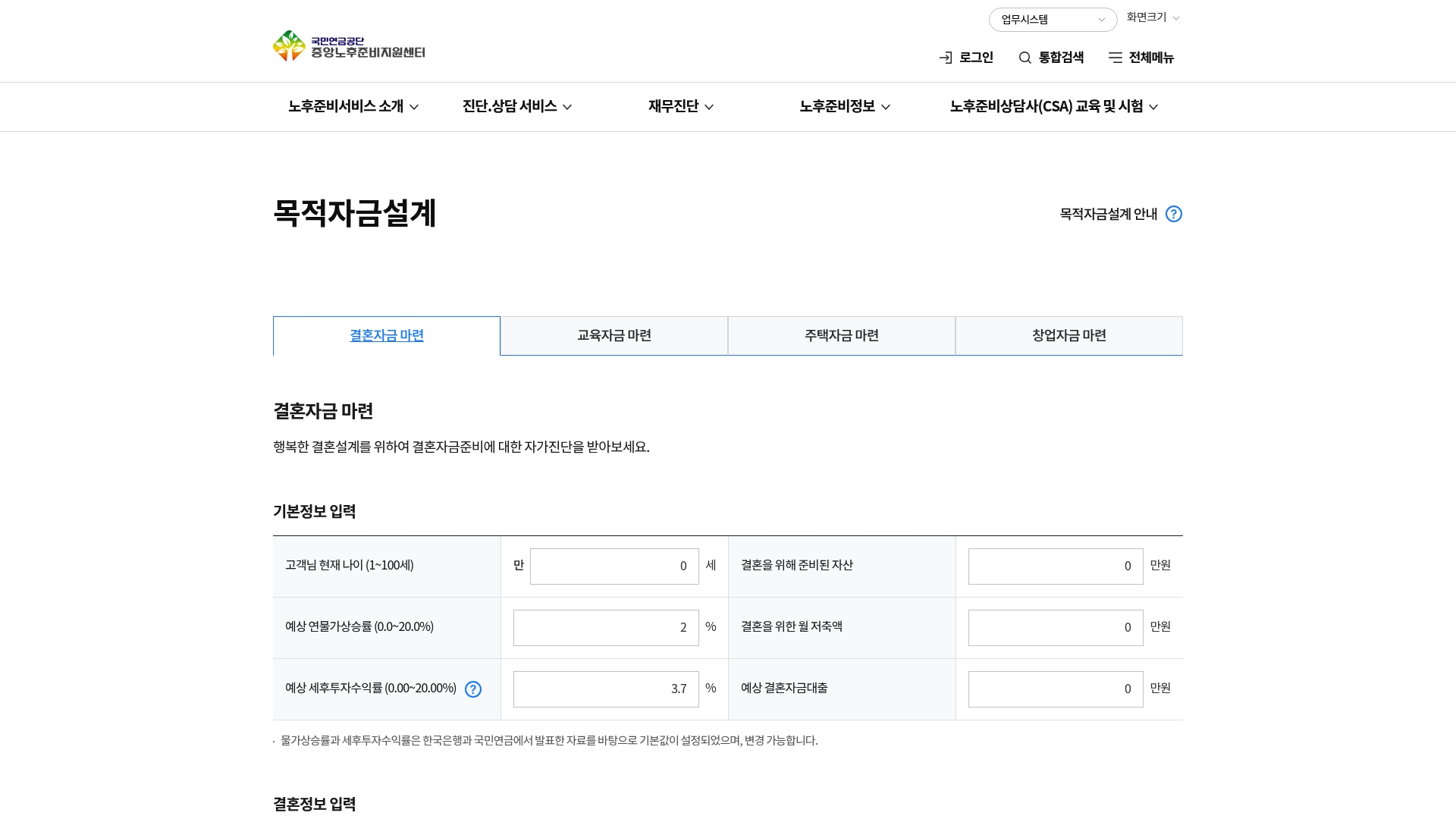Click the 고객님 현재 나이 input field
The width and height of the screenshot is (1456, 819).
[613, 566]
